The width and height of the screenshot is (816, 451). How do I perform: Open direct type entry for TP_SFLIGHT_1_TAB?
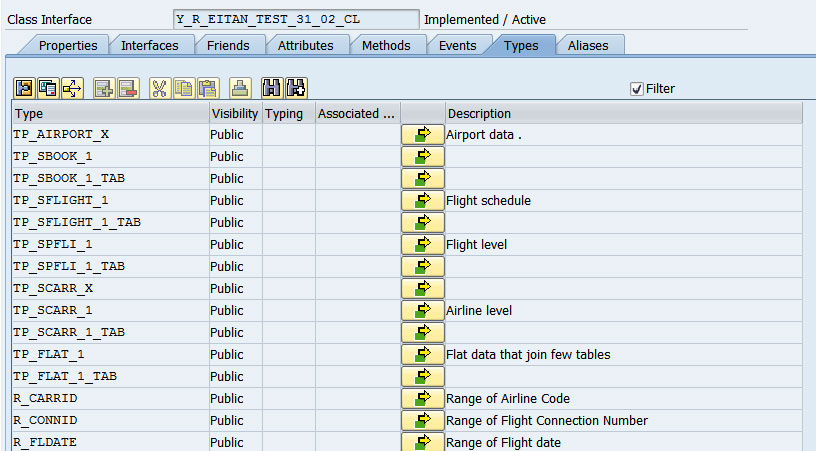point(423,222)
